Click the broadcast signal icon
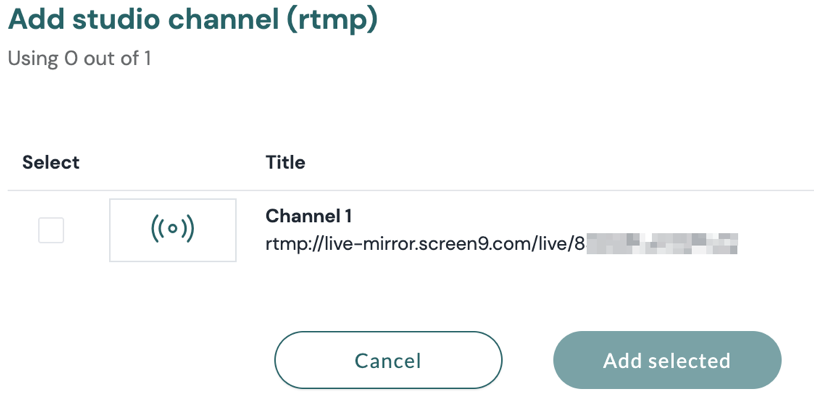 click(x=172, y=229)
